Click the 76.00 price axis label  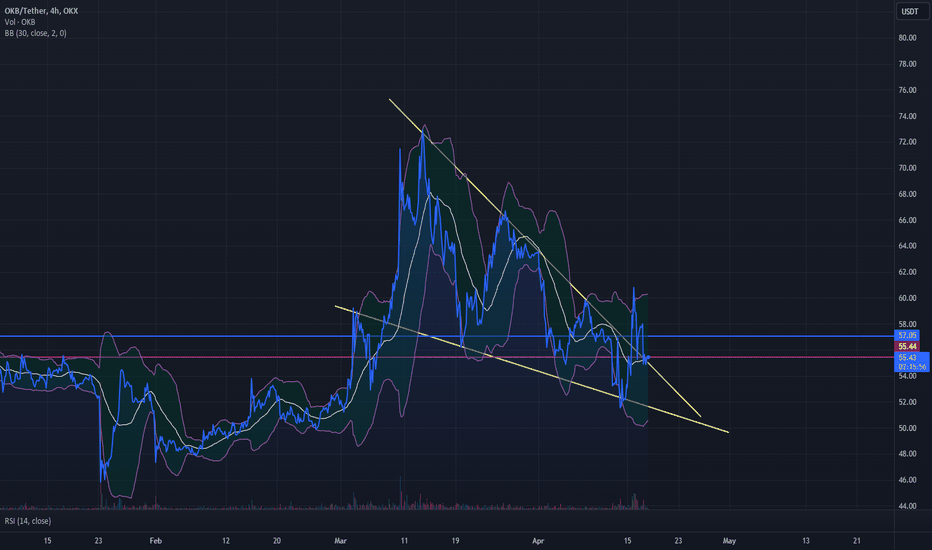pyautogui.click(x=907, y=90)
